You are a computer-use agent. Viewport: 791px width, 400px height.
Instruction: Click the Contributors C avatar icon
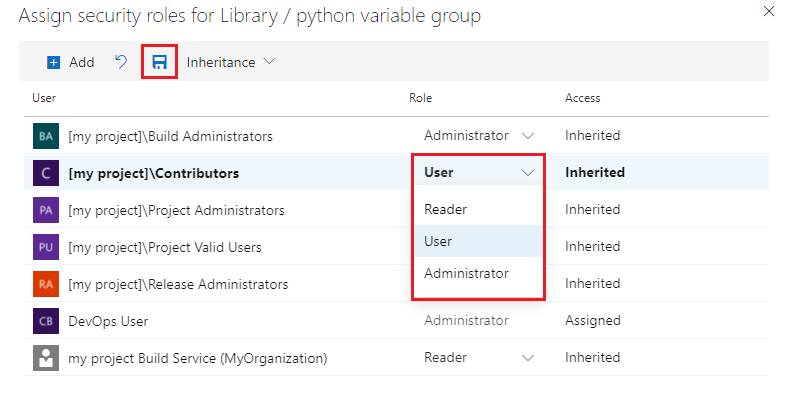click(46, 172)
